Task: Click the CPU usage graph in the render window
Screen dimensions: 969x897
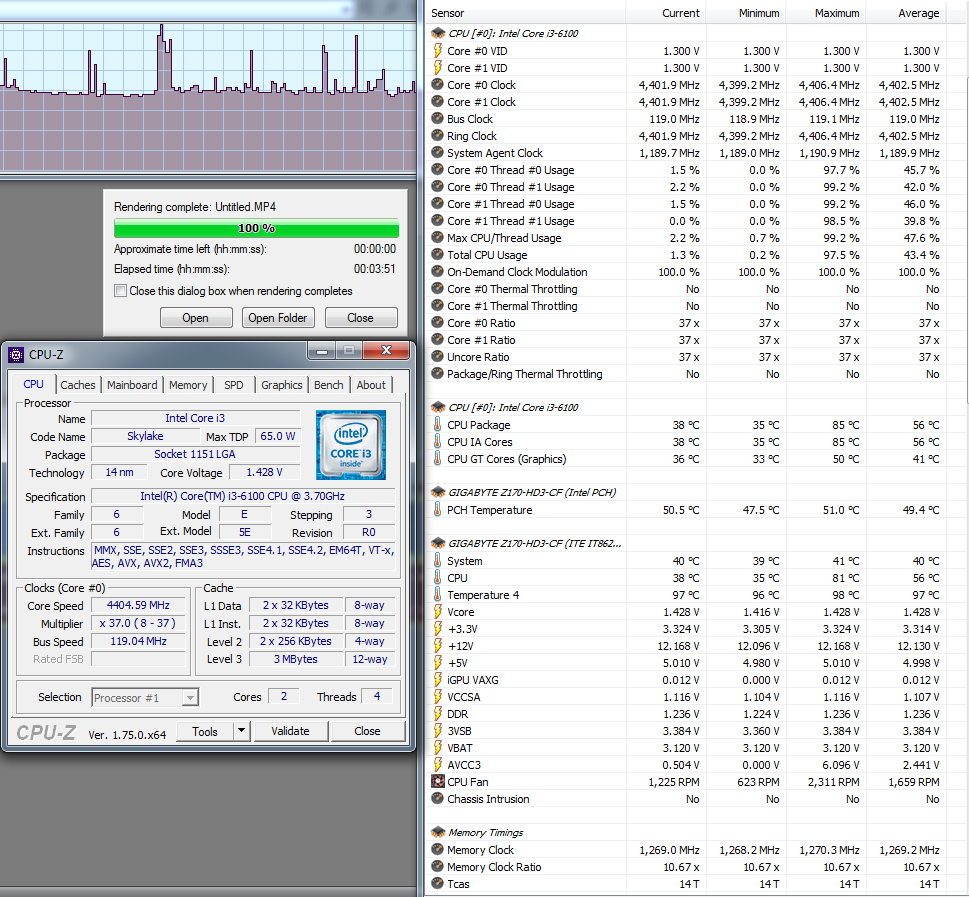Action: tap(208, 98)
